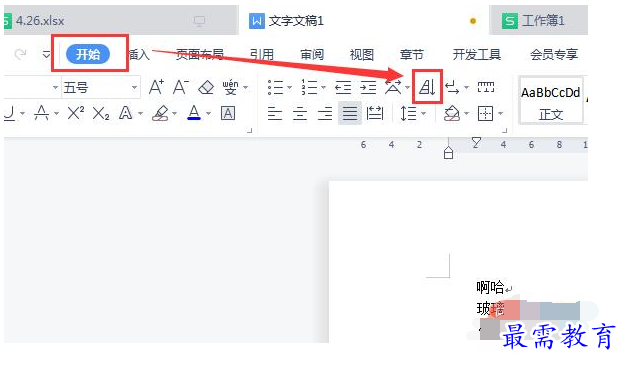Click the text effects outlined A icon
Viewport: 624px width, 368px height.
tap(126, 113)
